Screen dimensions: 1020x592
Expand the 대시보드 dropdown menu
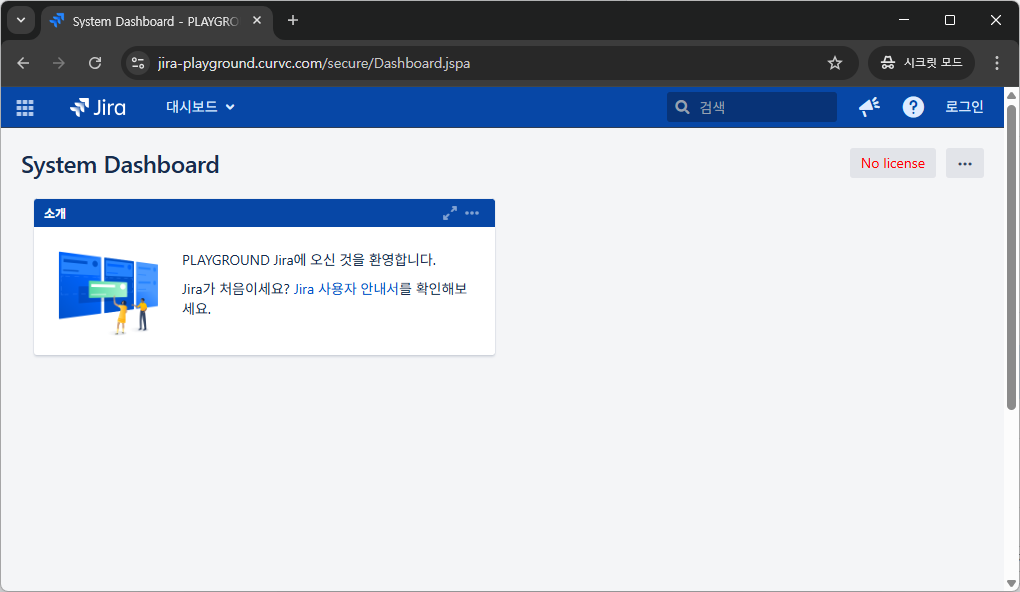tap(200, 107)
